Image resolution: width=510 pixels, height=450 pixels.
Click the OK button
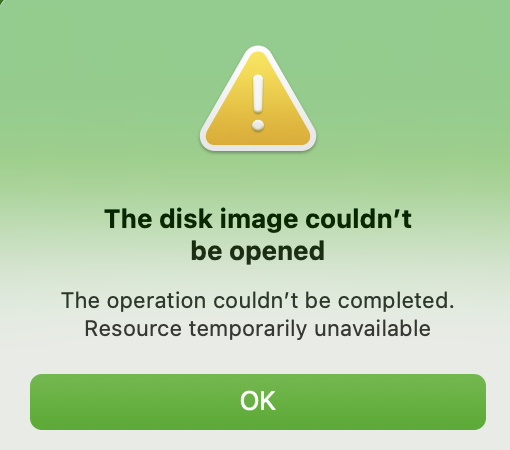point(258,402)
